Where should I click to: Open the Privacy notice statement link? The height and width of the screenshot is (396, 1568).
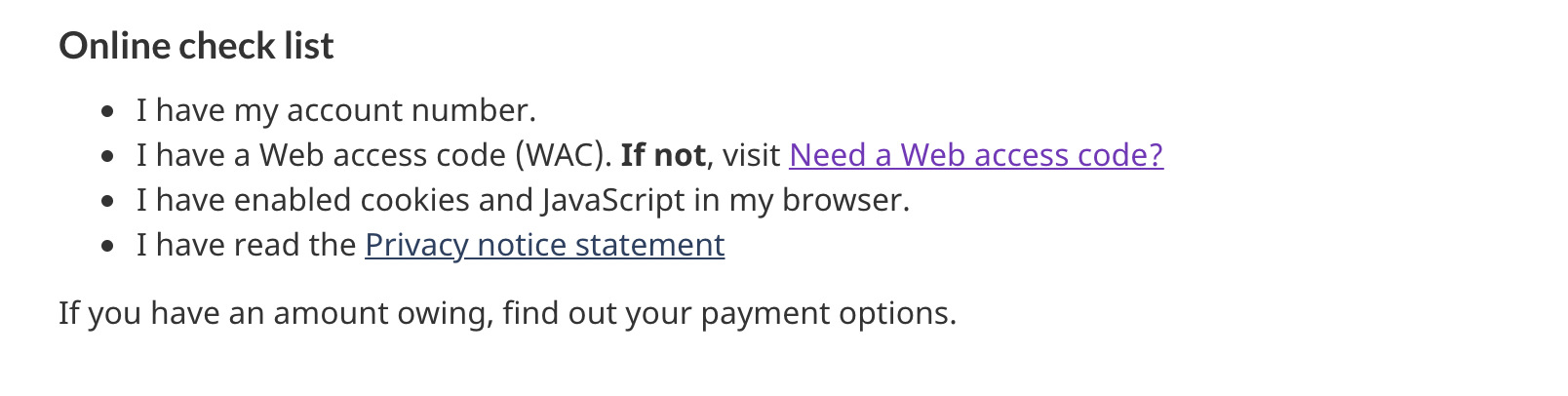(545, 245)
